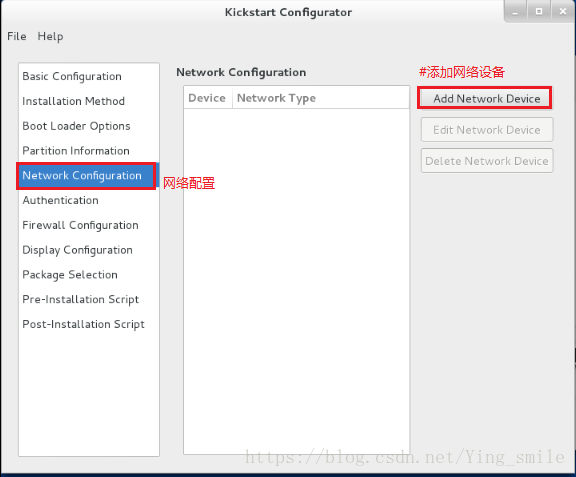Go to Package Selection section
Image resolution: width=576 pixels, height=477 pixels.
(89, 275)
